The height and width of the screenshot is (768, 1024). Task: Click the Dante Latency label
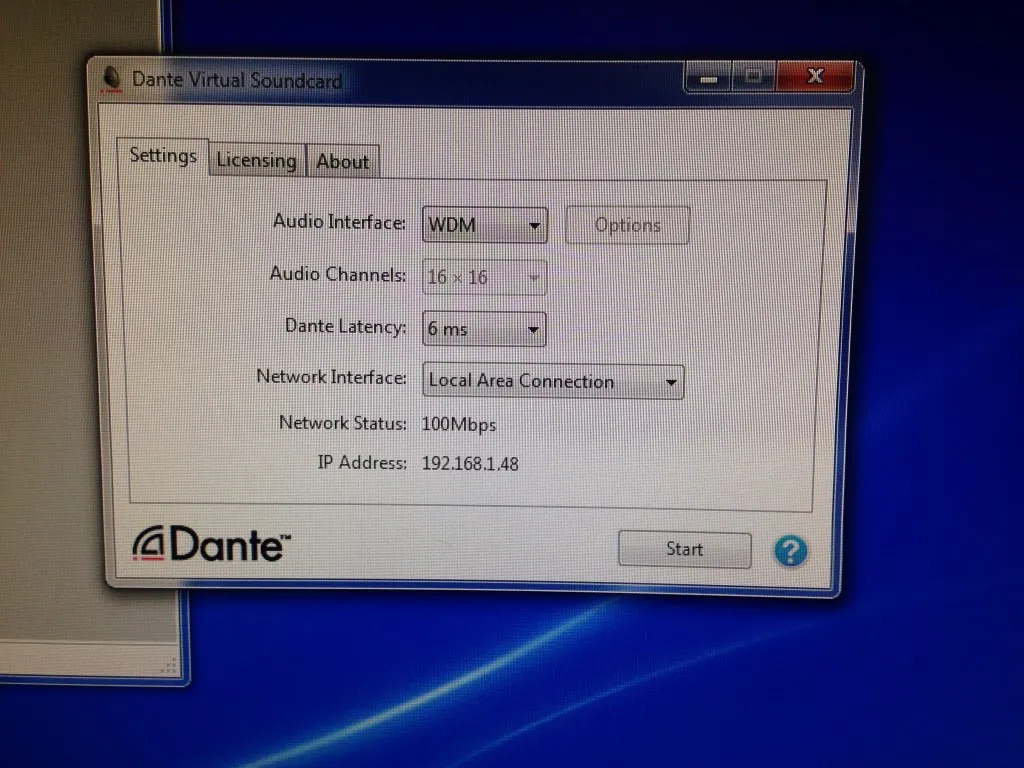pos(345,326)
